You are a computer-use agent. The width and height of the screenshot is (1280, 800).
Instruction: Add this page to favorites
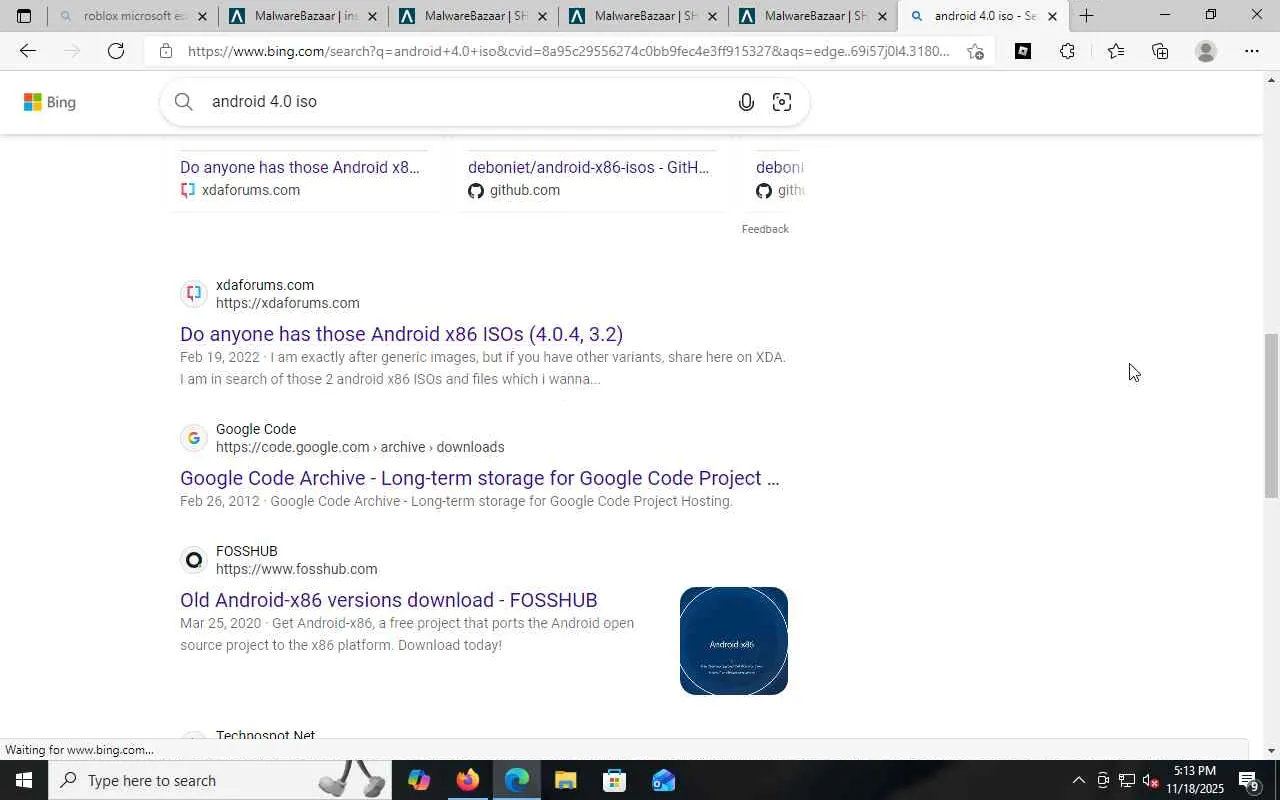(x=975, y=51)
